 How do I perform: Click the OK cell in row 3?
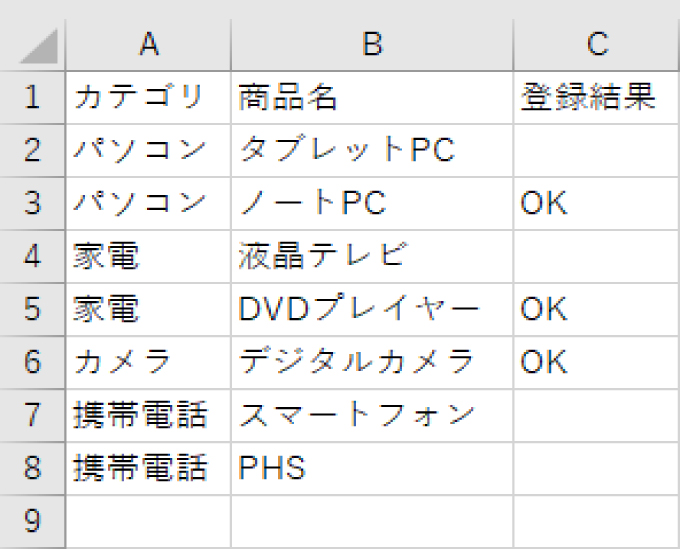coord(597,203)
